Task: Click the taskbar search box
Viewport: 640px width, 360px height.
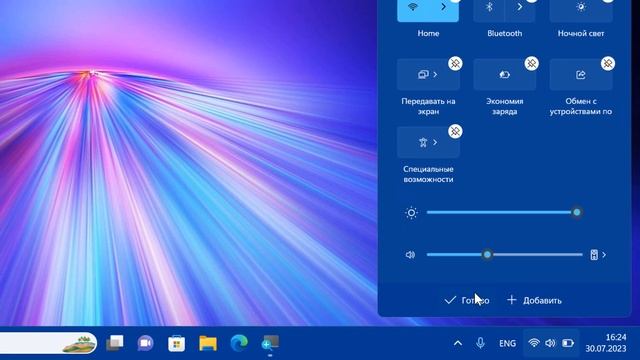Action: (48, 343)
